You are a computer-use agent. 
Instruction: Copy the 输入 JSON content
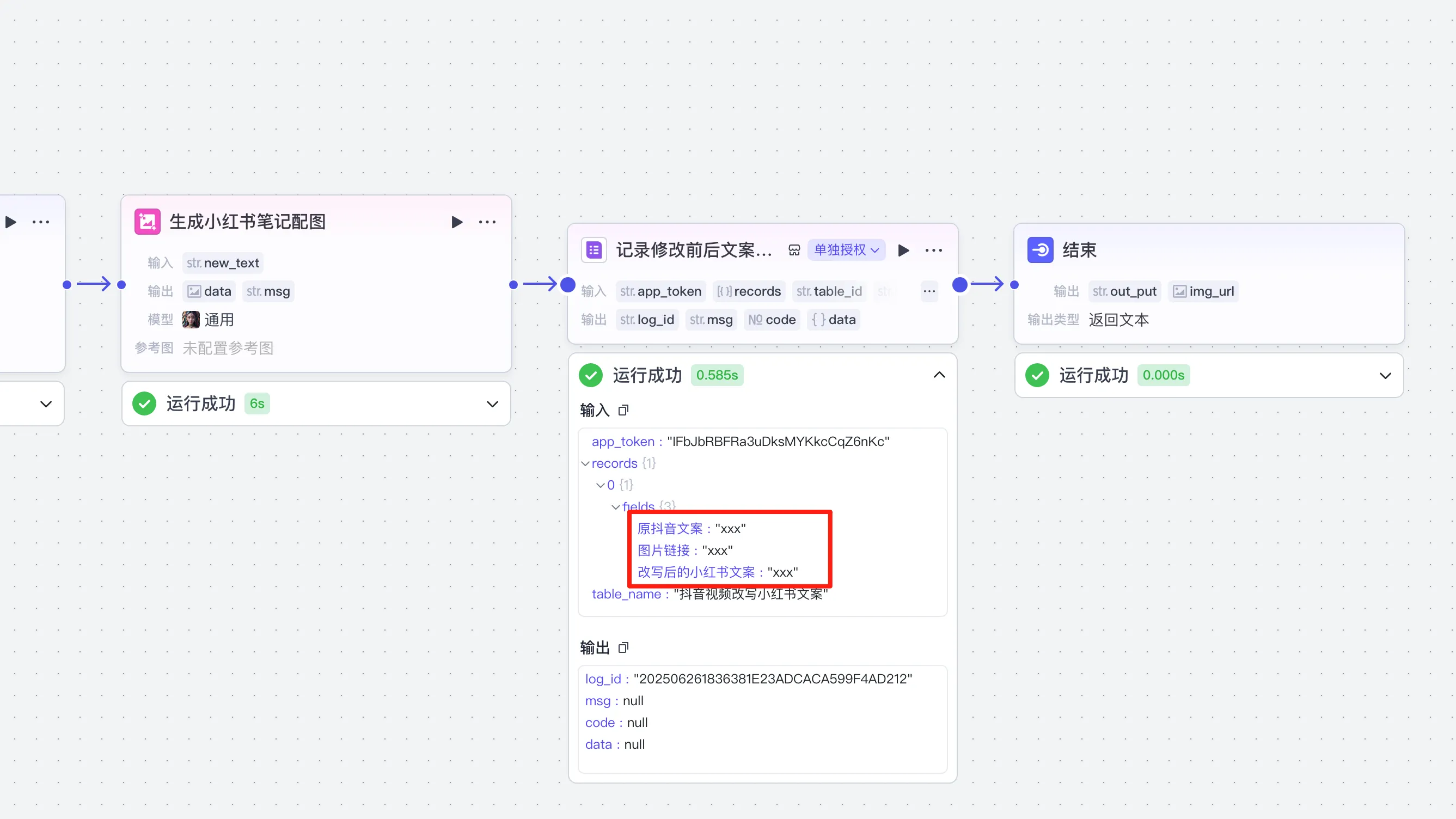tap(623, 411)
